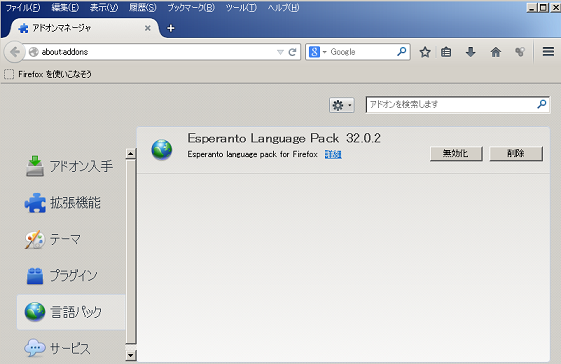Open the 編集(E) menu

(65, 8)
